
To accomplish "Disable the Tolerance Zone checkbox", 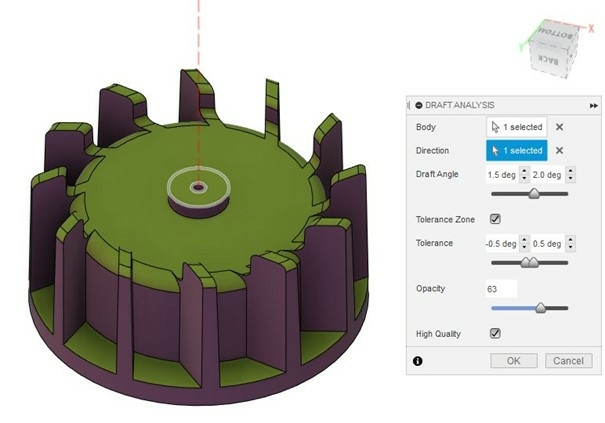I will coord(495,219).
